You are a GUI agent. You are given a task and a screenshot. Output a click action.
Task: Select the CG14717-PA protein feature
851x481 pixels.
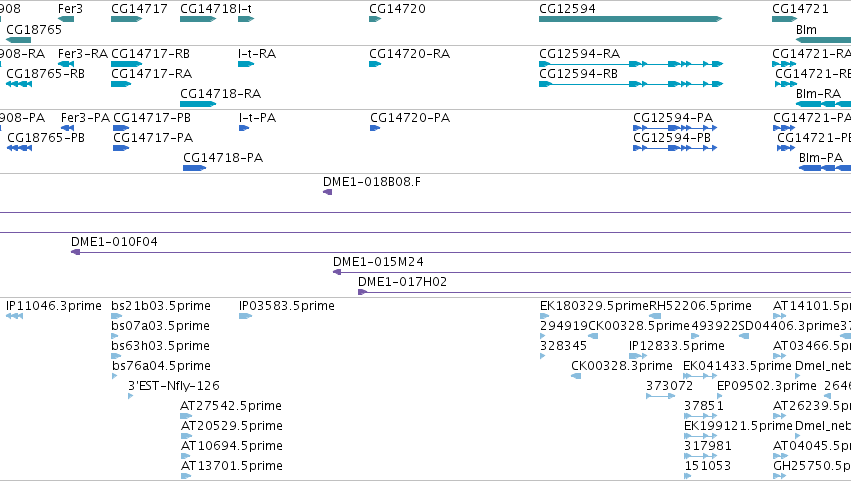click(x=121, y=148)
